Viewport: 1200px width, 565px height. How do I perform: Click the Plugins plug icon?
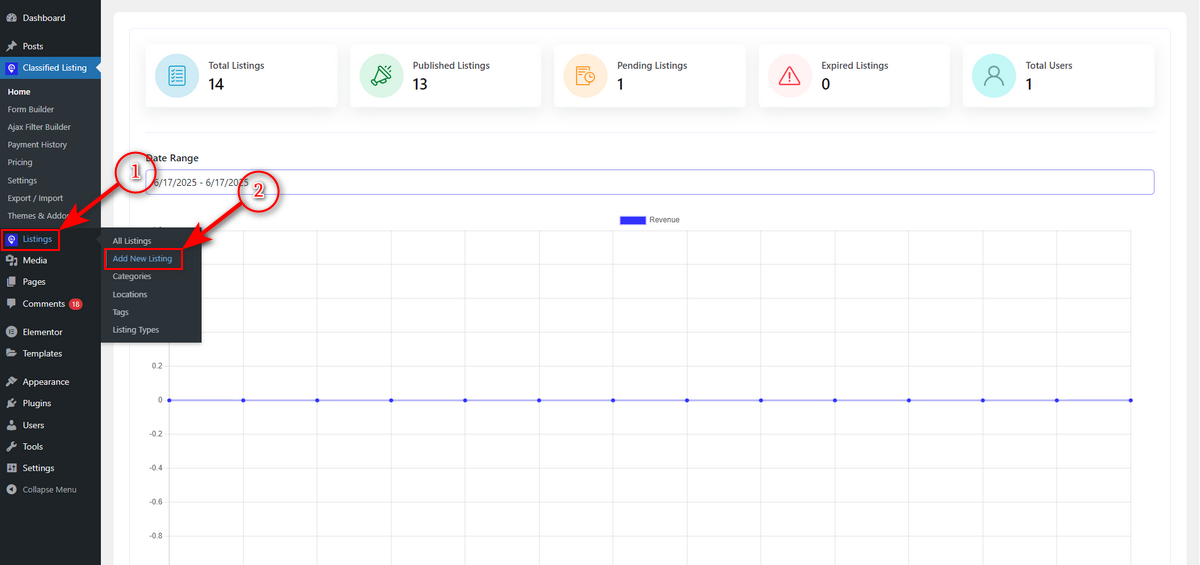pyautogui.click(x=11, y=403)
